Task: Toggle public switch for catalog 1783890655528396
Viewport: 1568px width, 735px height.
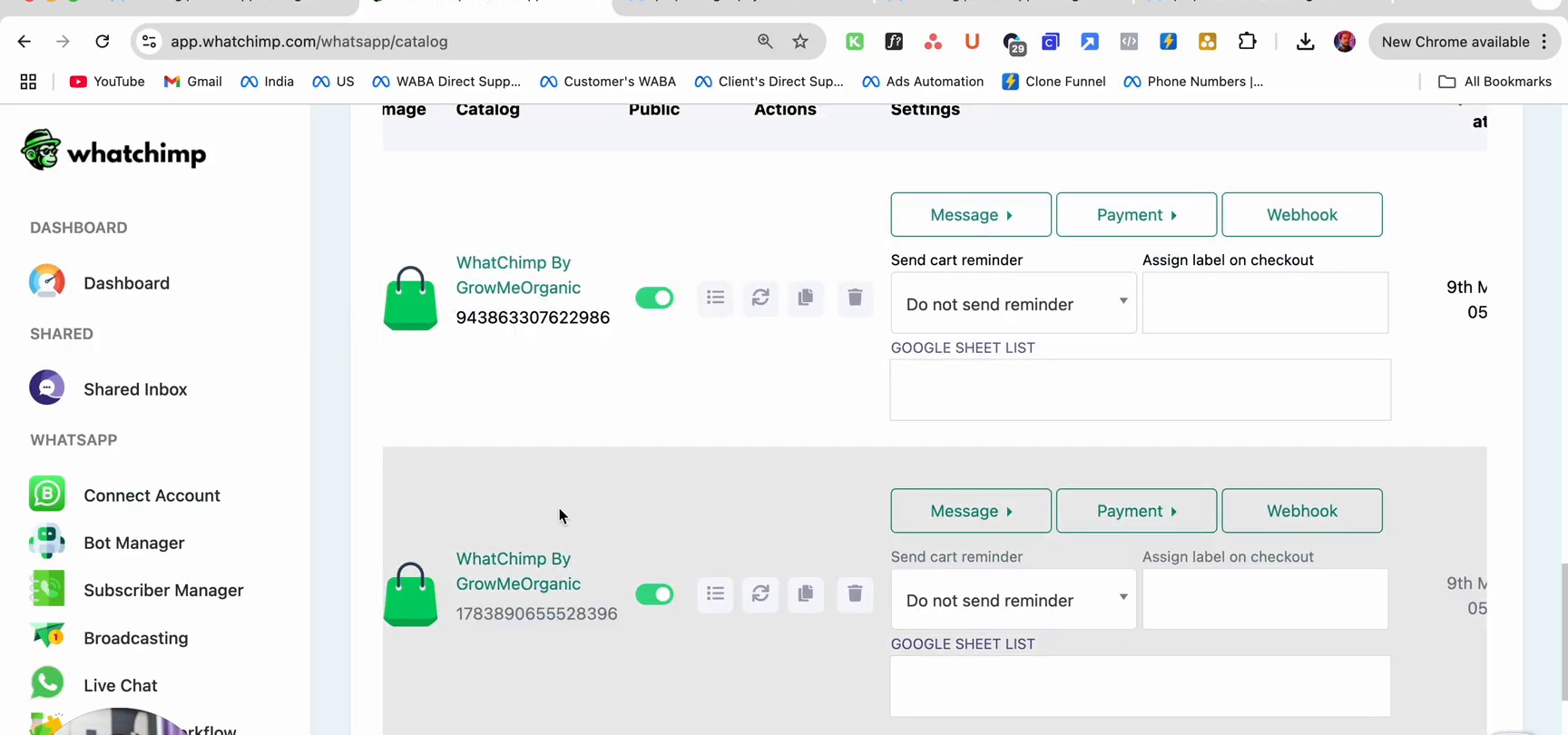Action: tap(654, 594)
